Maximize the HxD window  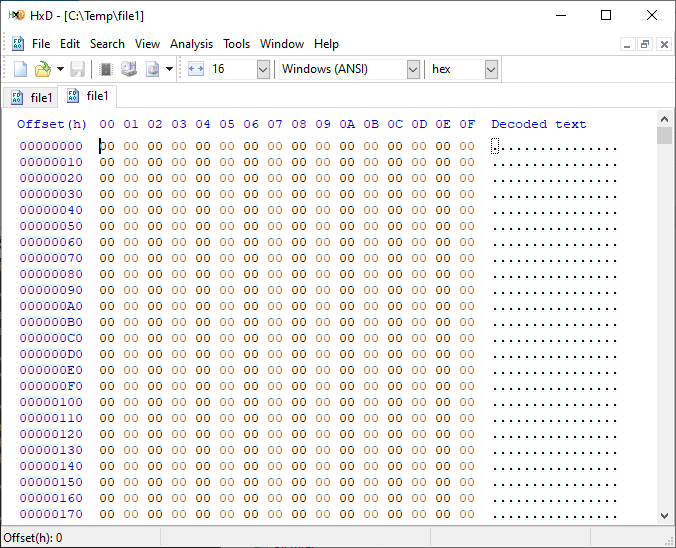pyautogui.click(x=606, y=16)
